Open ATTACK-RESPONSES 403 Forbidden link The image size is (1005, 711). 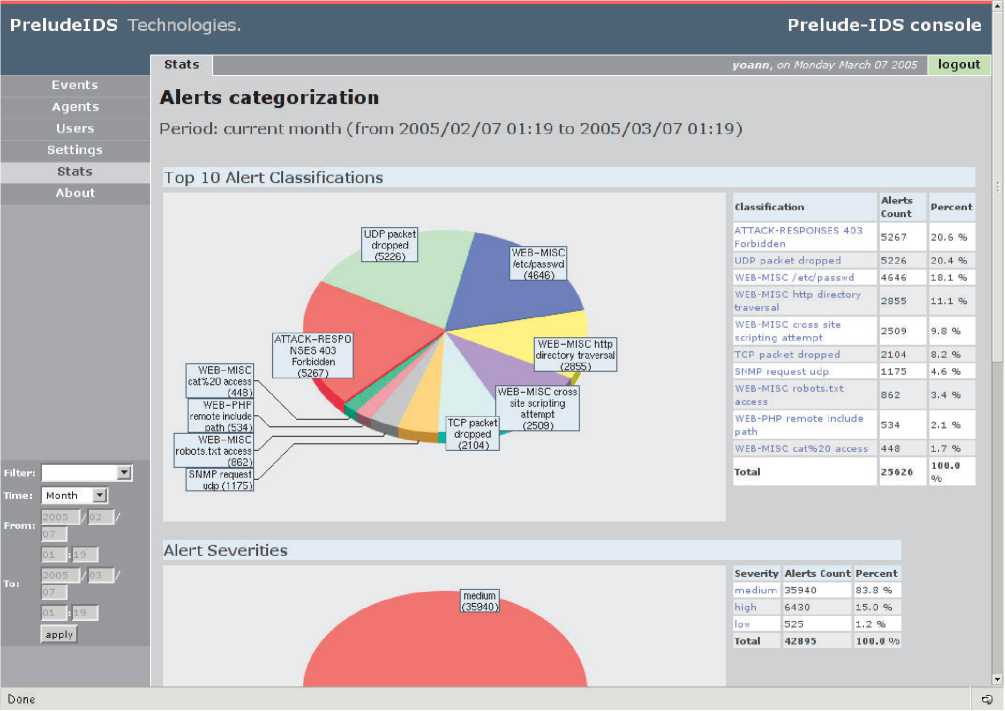[798, 237]
